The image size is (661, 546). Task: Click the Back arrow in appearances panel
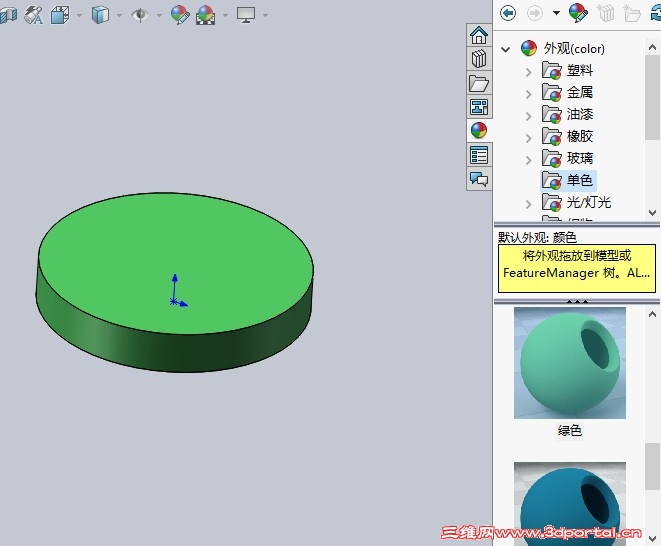coord(508,13)
